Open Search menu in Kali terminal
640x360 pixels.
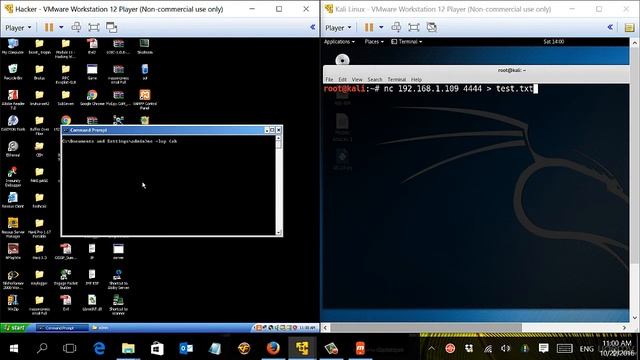coord(375,79)
